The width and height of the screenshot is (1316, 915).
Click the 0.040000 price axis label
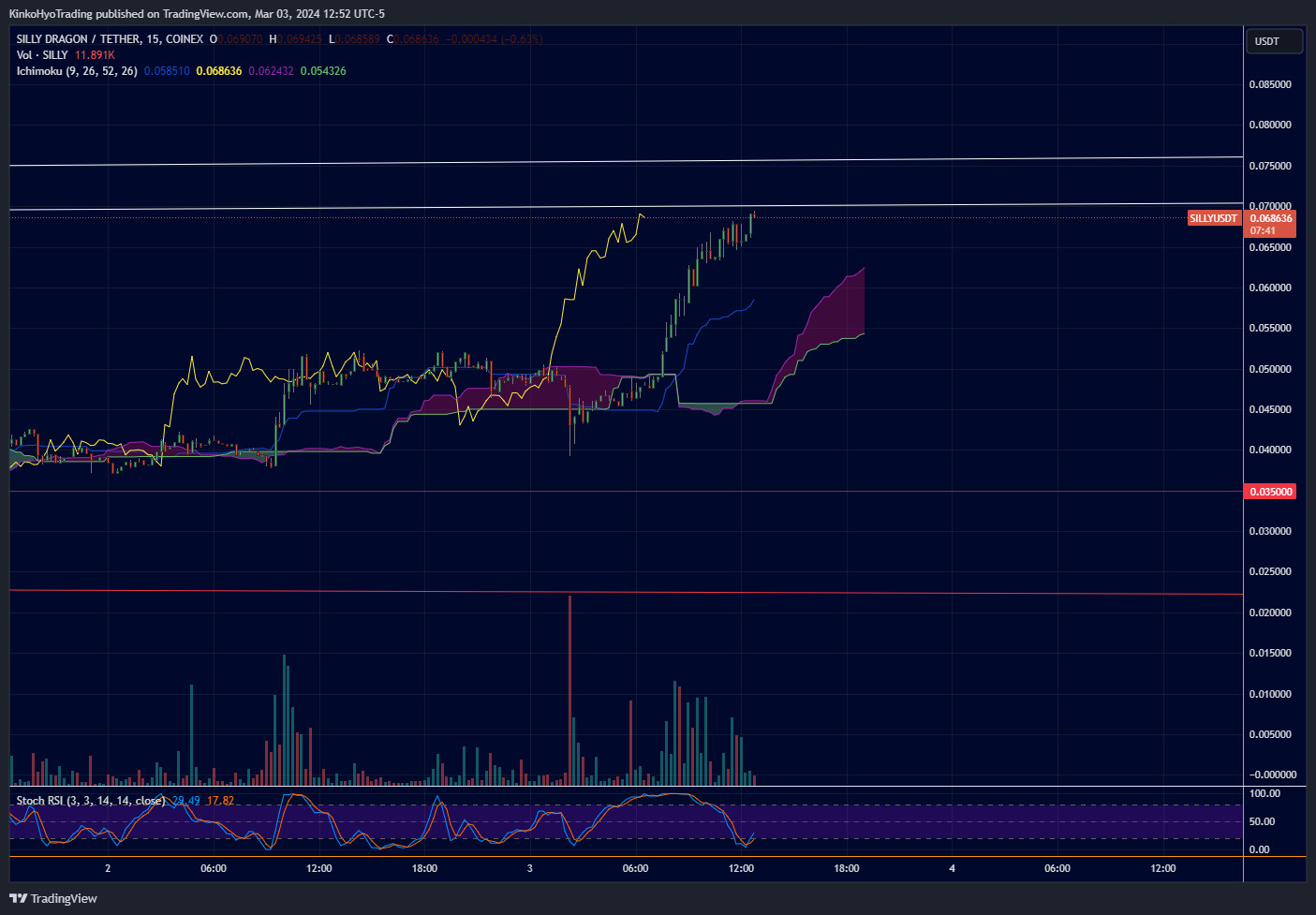pos(1270,450)
